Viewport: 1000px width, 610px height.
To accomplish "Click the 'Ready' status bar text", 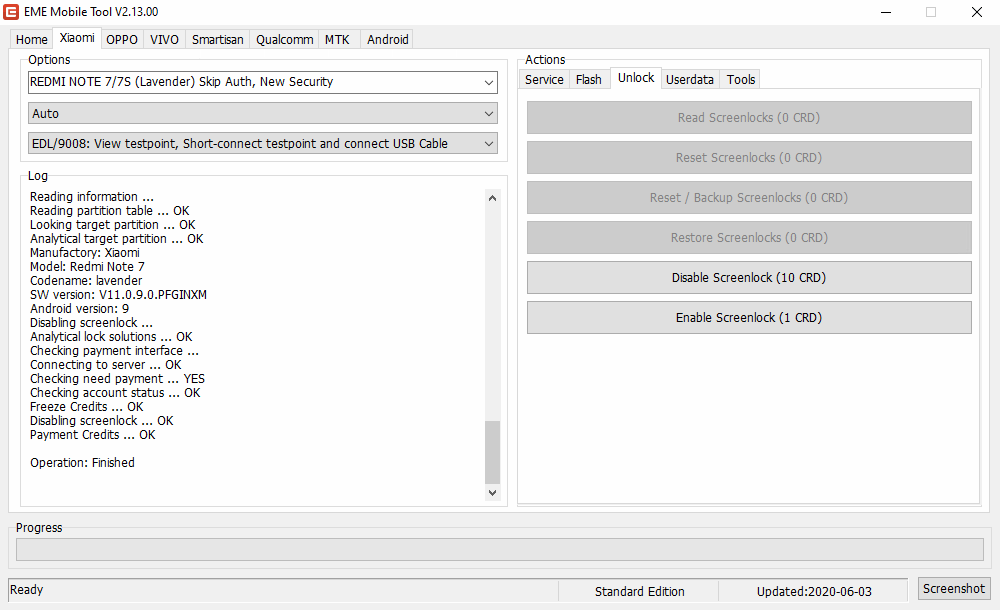I will pos(27,590).
